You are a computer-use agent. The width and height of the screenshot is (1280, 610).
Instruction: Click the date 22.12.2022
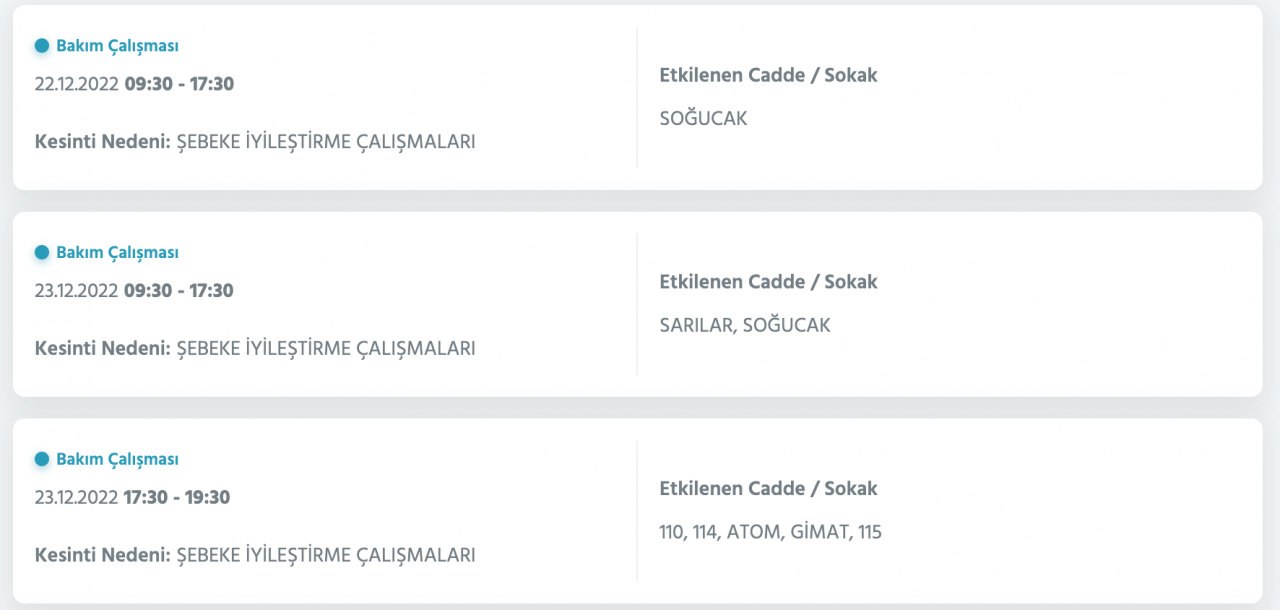(77, 84)
